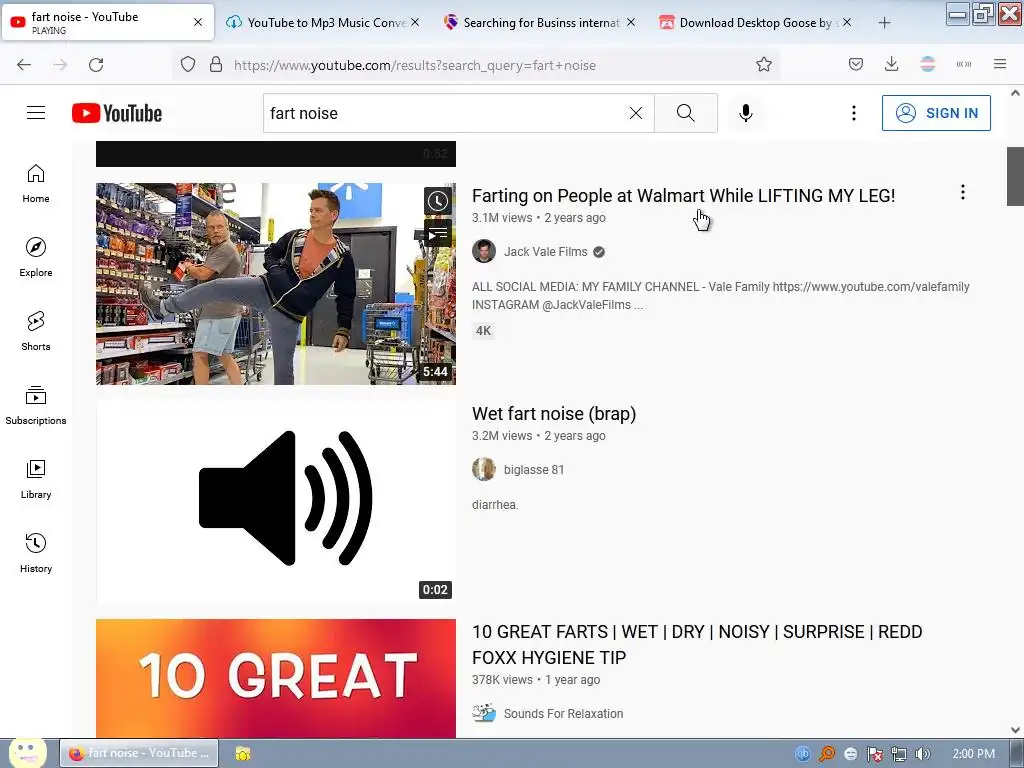Close the fart noise YouTube tab

198,22
